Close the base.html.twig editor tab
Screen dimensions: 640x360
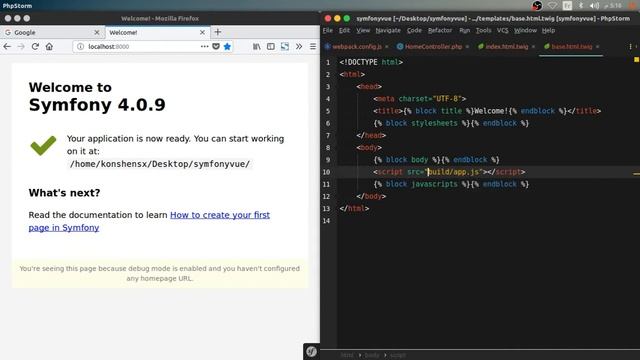click(598, 47)
